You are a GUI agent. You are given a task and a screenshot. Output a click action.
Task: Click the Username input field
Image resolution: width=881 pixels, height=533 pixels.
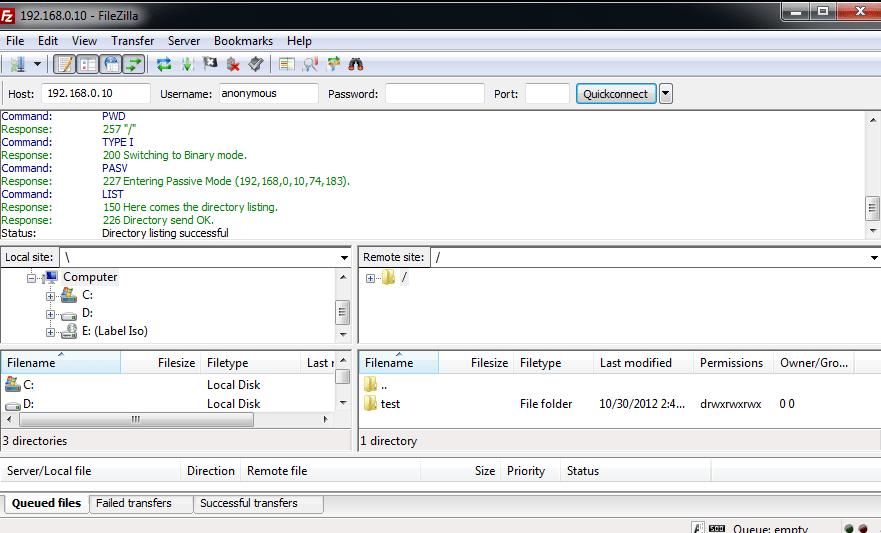269,93
